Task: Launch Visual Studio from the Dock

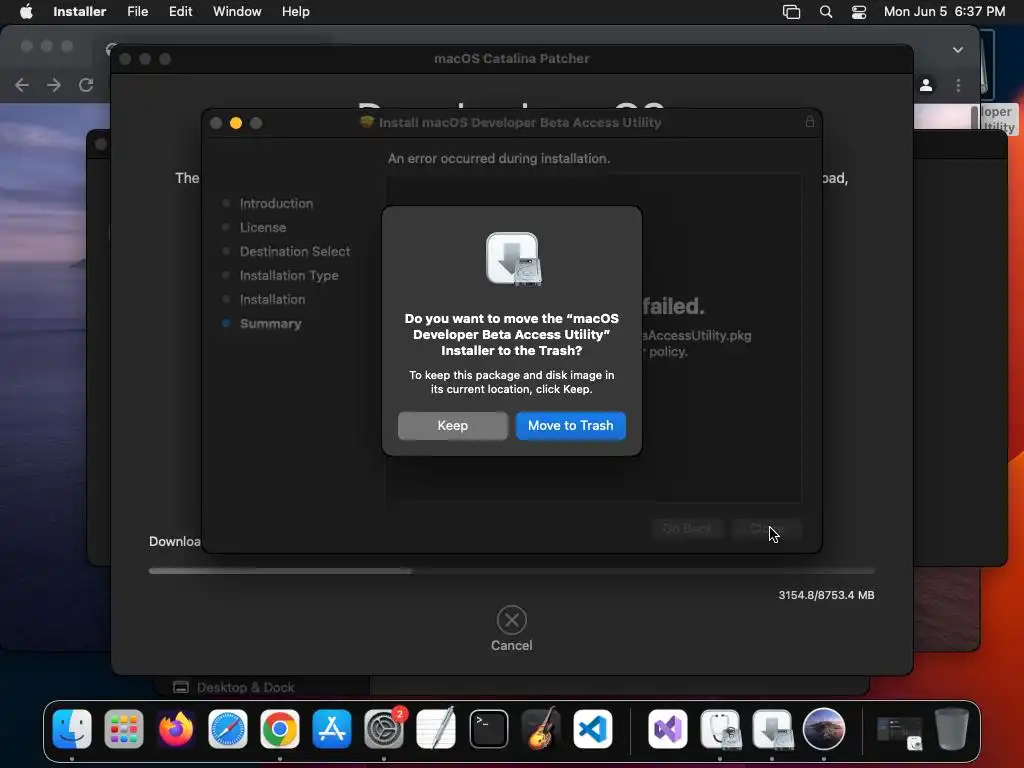Action: (667, 729)
